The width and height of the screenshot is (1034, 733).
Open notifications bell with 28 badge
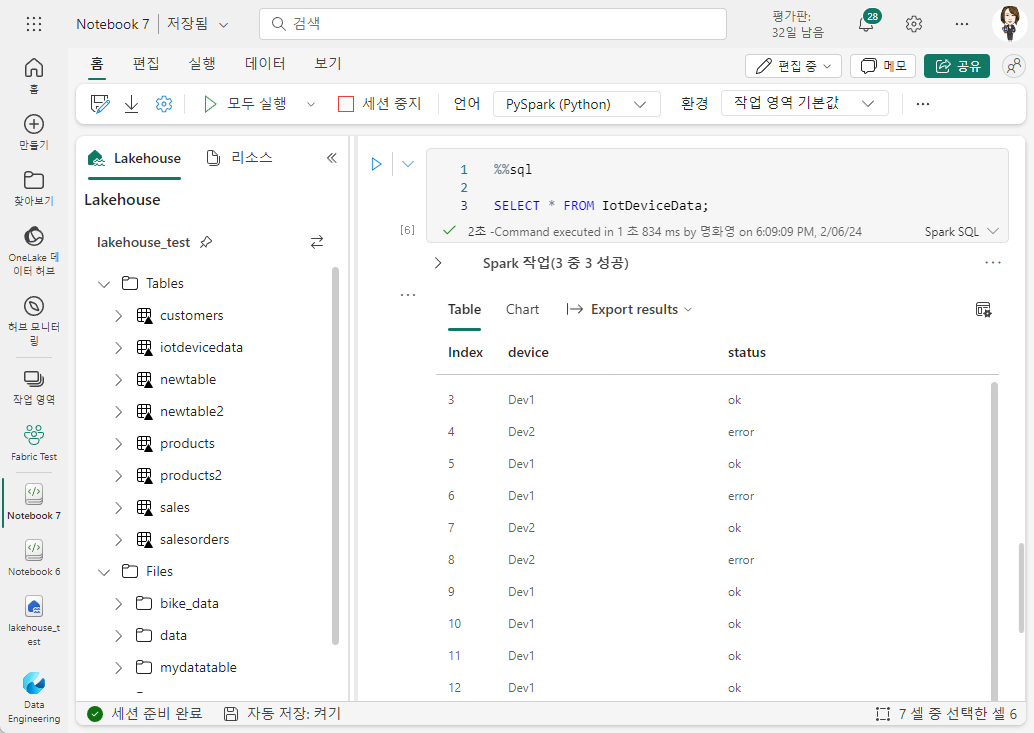[867, 24]
